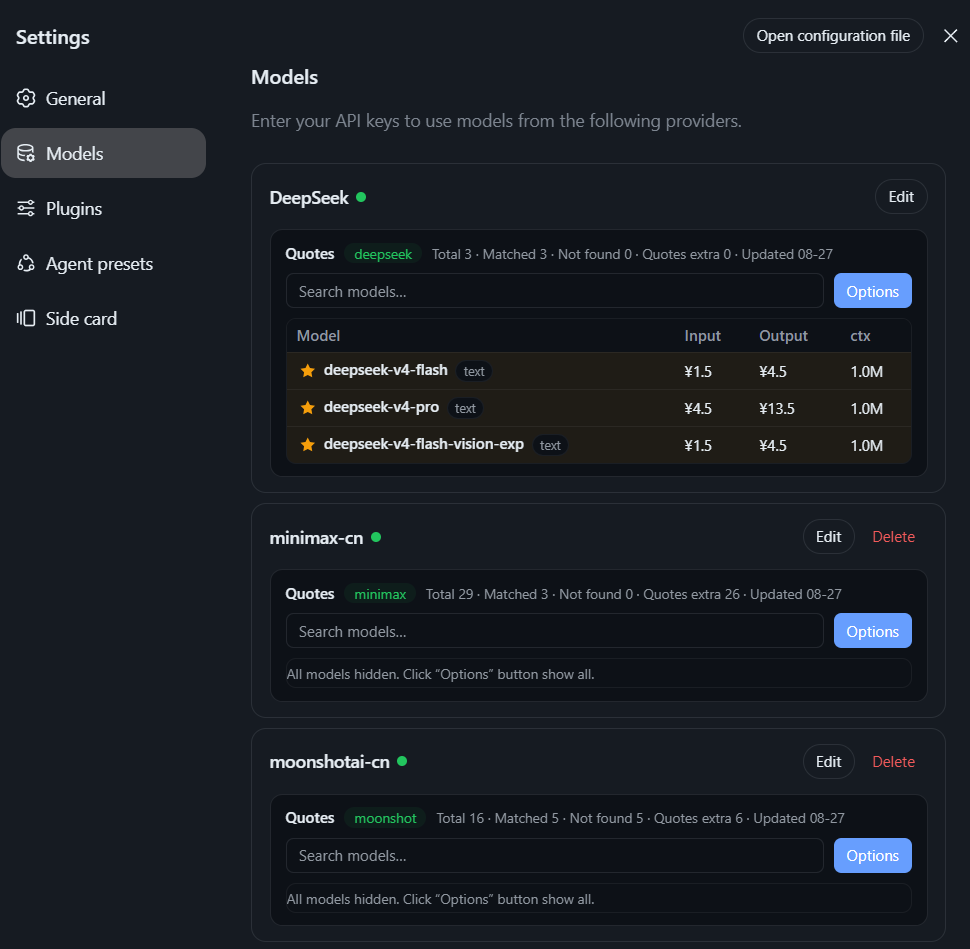This screenshot has height=949, width=970.
Task: Click ¥13.5 output price of deepseek-v4-pro
Action: coord(777,408)
